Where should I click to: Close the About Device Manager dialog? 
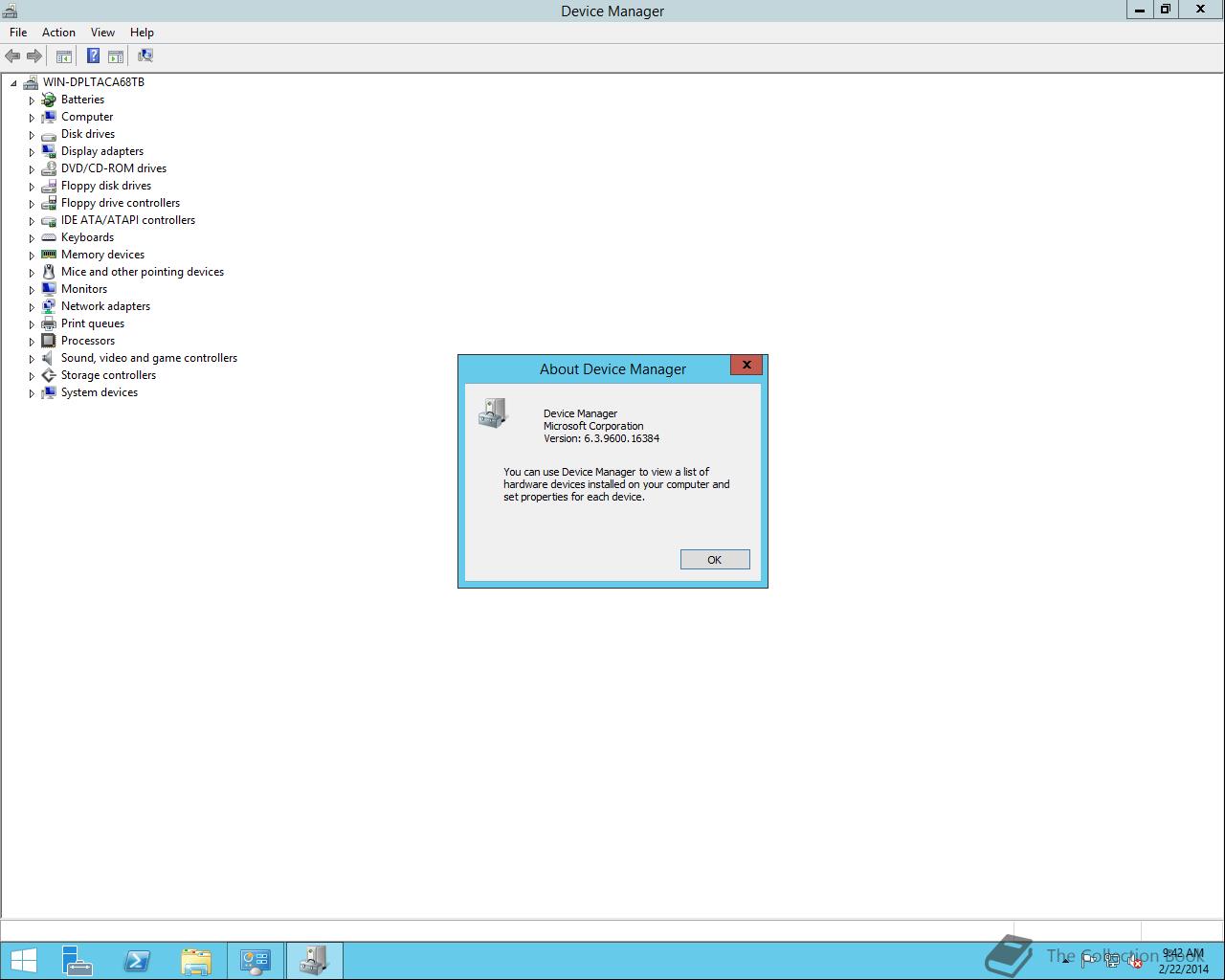746,365
